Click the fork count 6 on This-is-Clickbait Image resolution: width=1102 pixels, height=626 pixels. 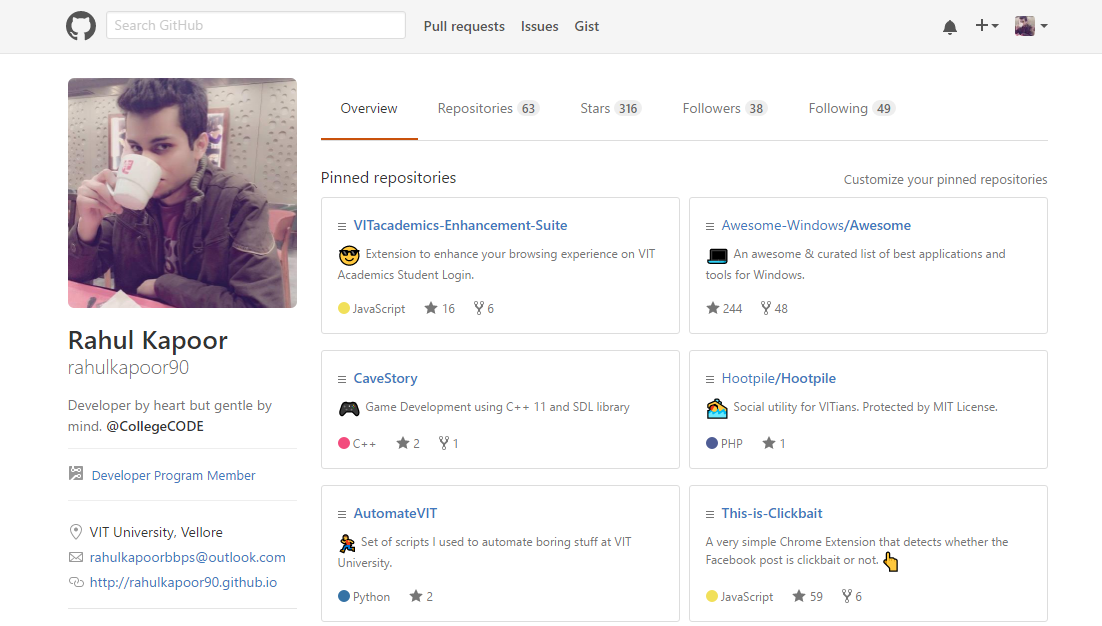[852, 596]
